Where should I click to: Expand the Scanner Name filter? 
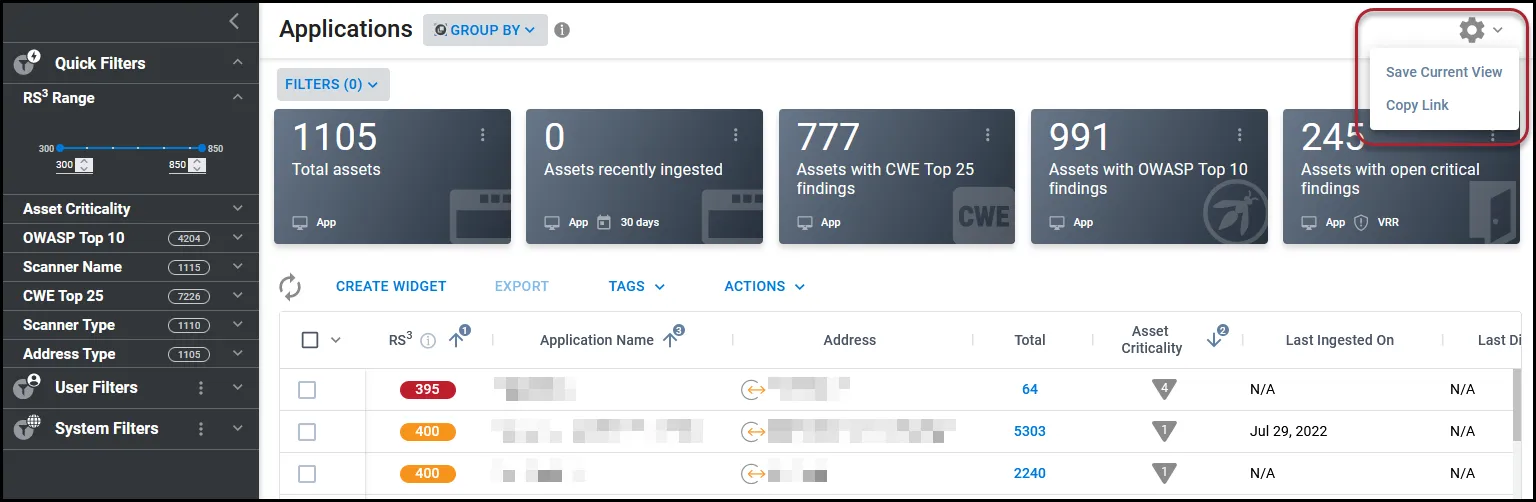click(238, 267)
